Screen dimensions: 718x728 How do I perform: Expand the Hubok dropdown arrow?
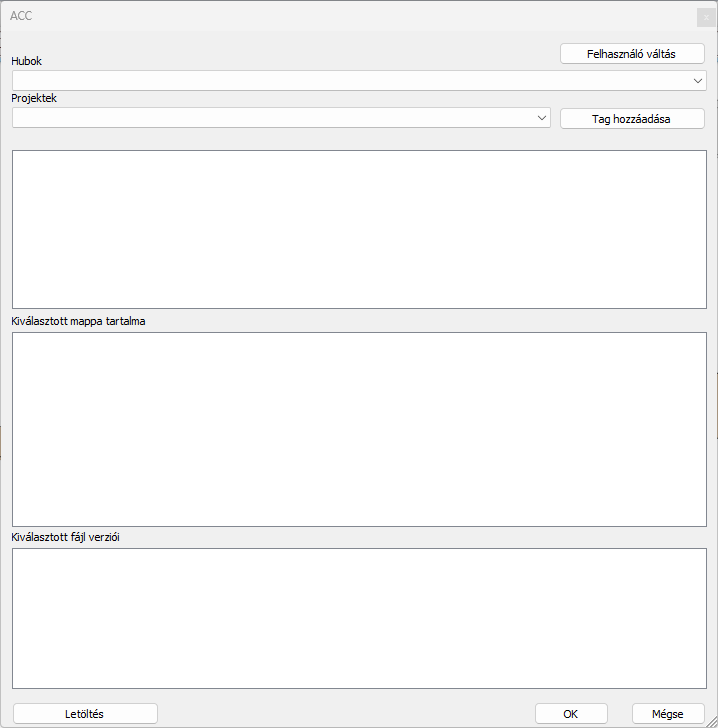698,81
